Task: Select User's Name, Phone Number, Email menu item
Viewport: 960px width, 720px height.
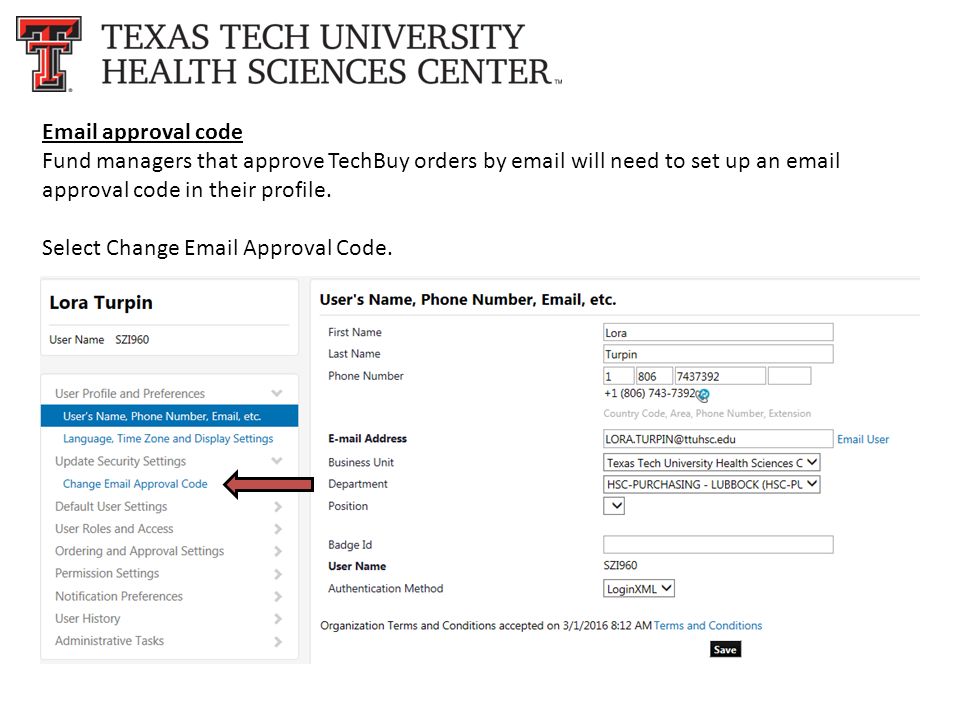Action: tap(170, 416)
